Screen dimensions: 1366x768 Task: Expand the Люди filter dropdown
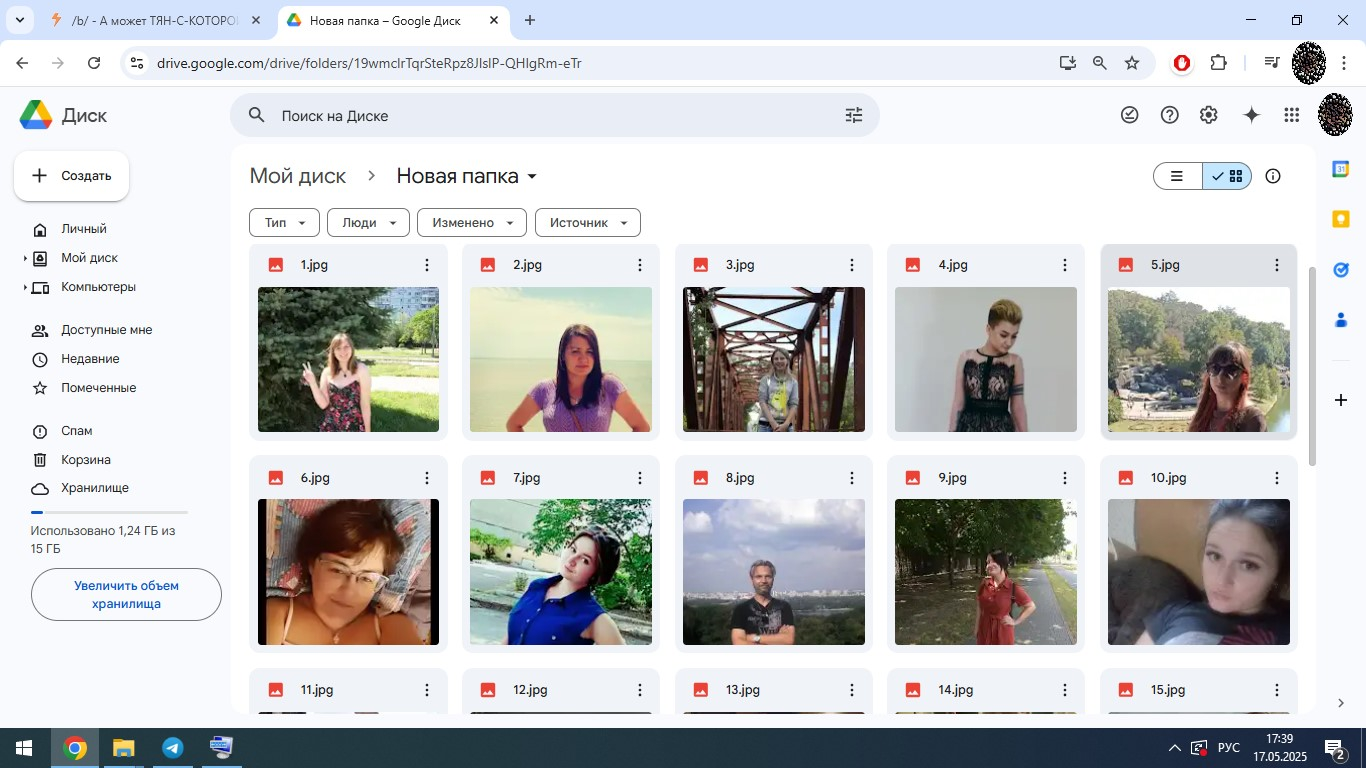[368, 222]
